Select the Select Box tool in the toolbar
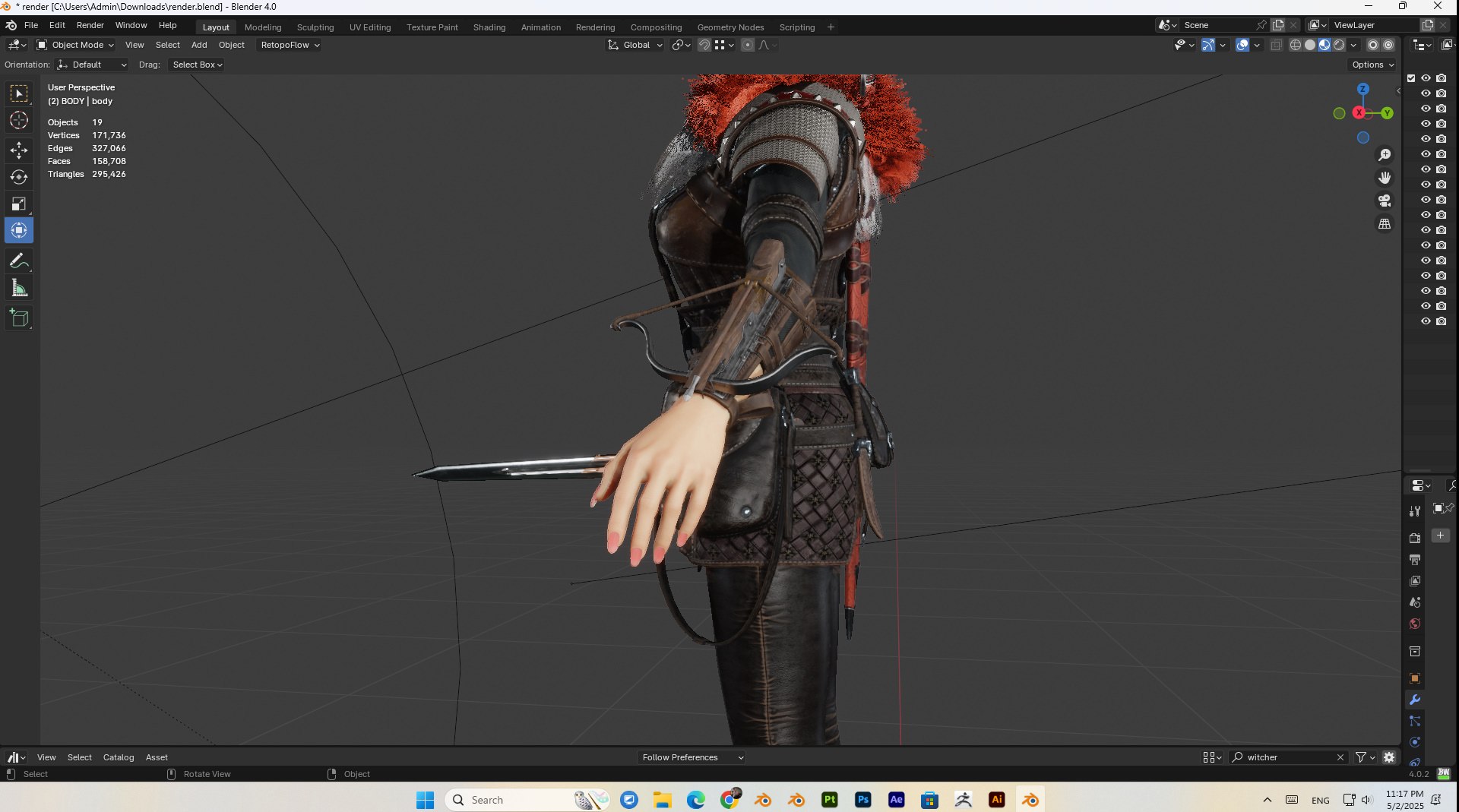Screen dimensions: 1459x812 point(19,94)
